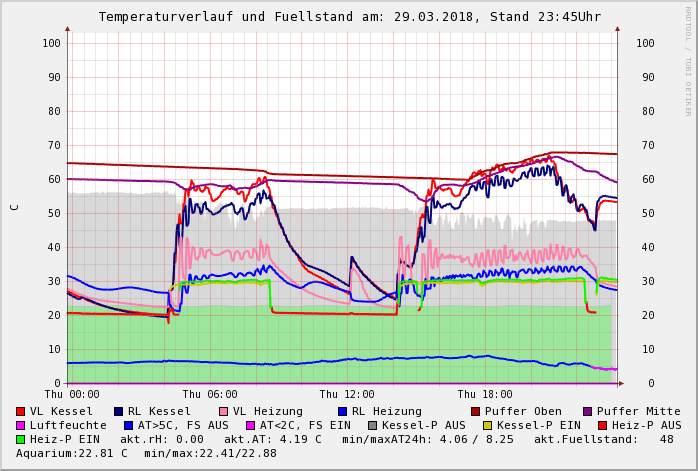Click the chart title 'Temperaturverlauf und Fuellstand'
This screenshot has height=471, width=698.
click(x=233, y=17)
